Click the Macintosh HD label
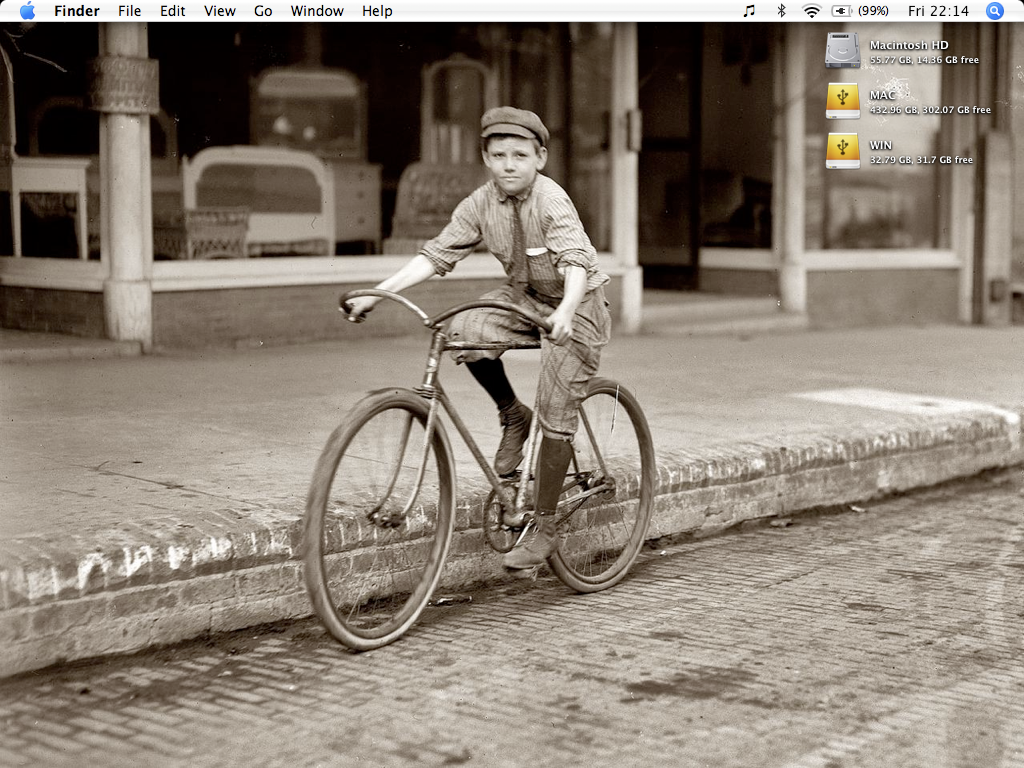This screenshot has width=1024, height=768. point(909,45)
